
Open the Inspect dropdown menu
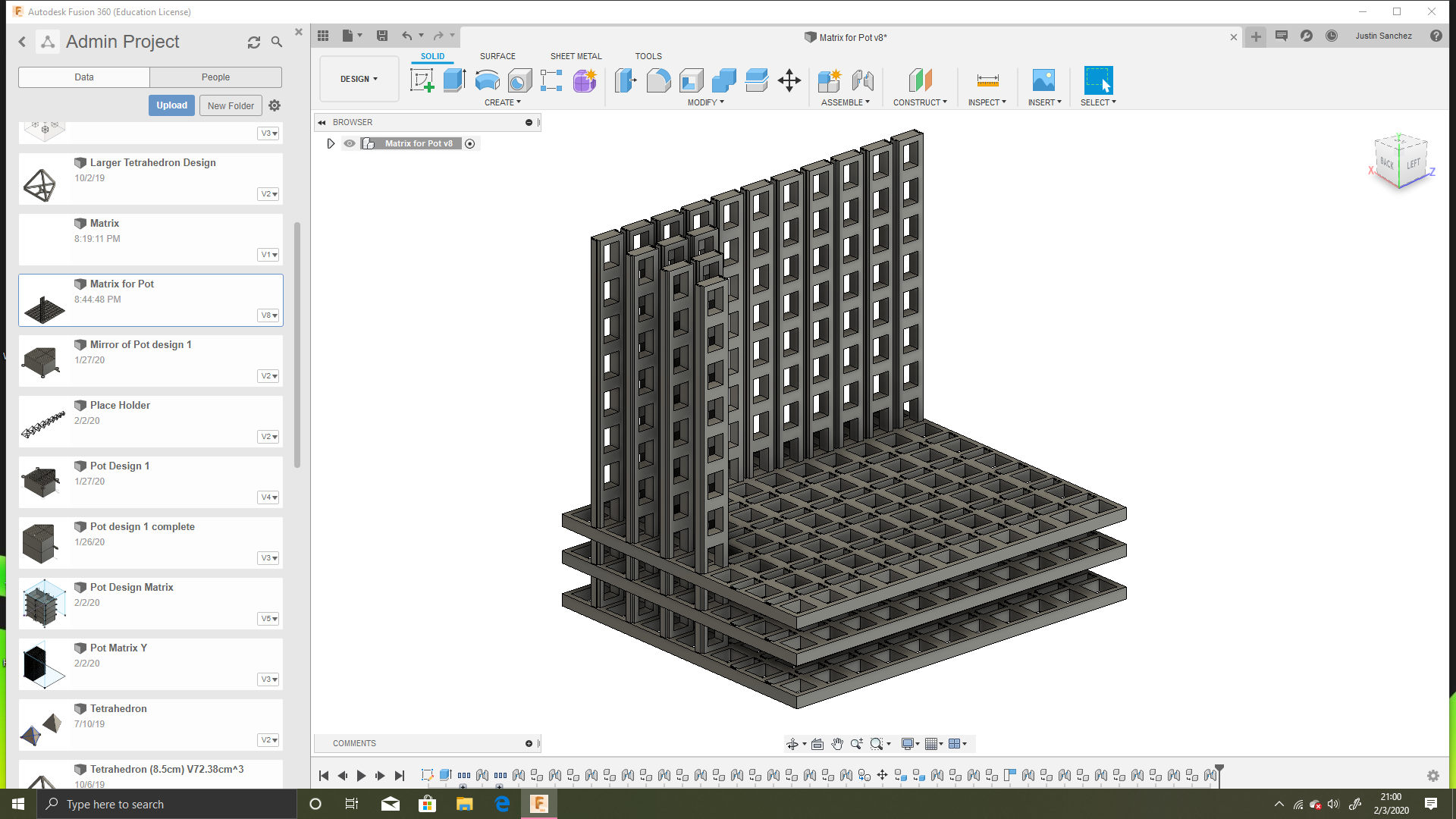987,102
